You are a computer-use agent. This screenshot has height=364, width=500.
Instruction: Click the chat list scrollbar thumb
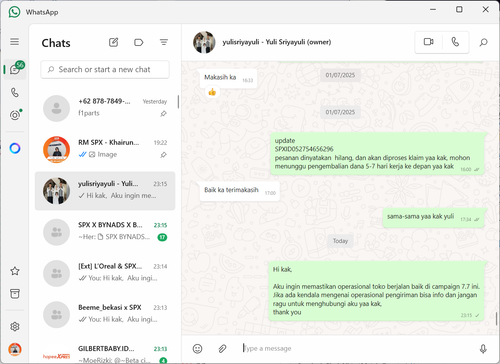178,102
